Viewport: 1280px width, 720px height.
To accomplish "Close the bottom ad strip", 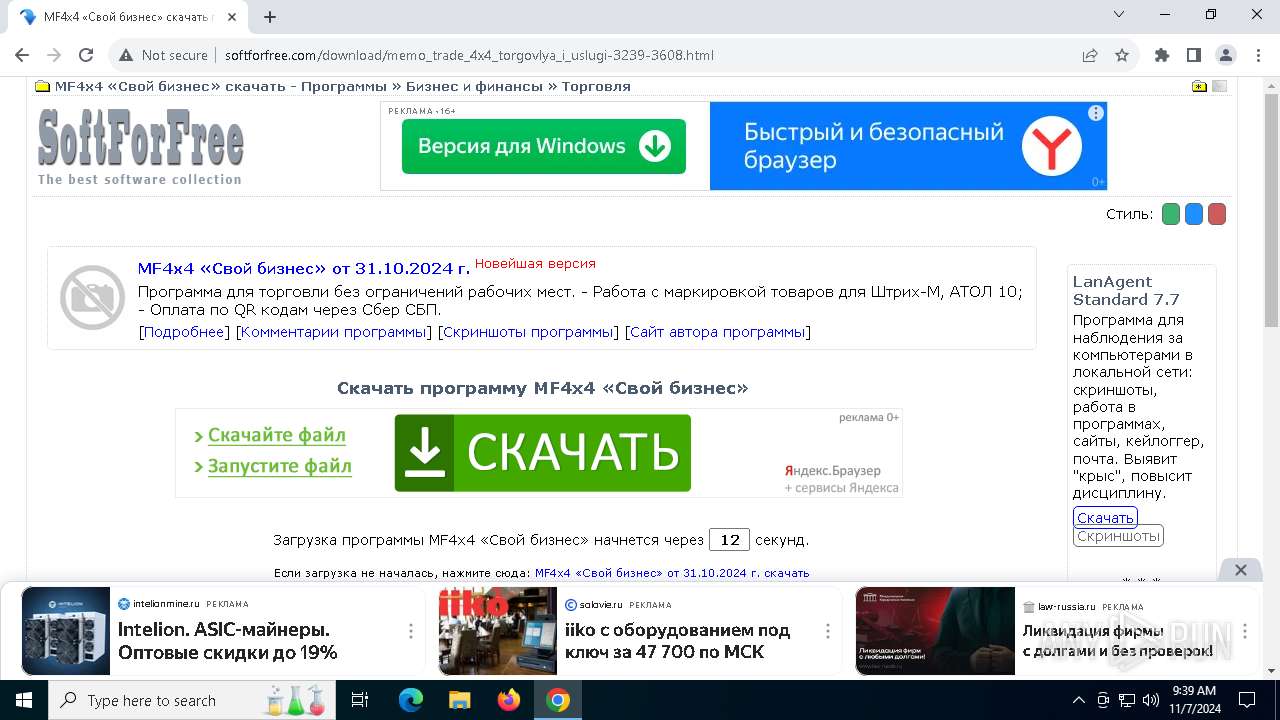I will pyautogui.click(x=1241, y=570).
